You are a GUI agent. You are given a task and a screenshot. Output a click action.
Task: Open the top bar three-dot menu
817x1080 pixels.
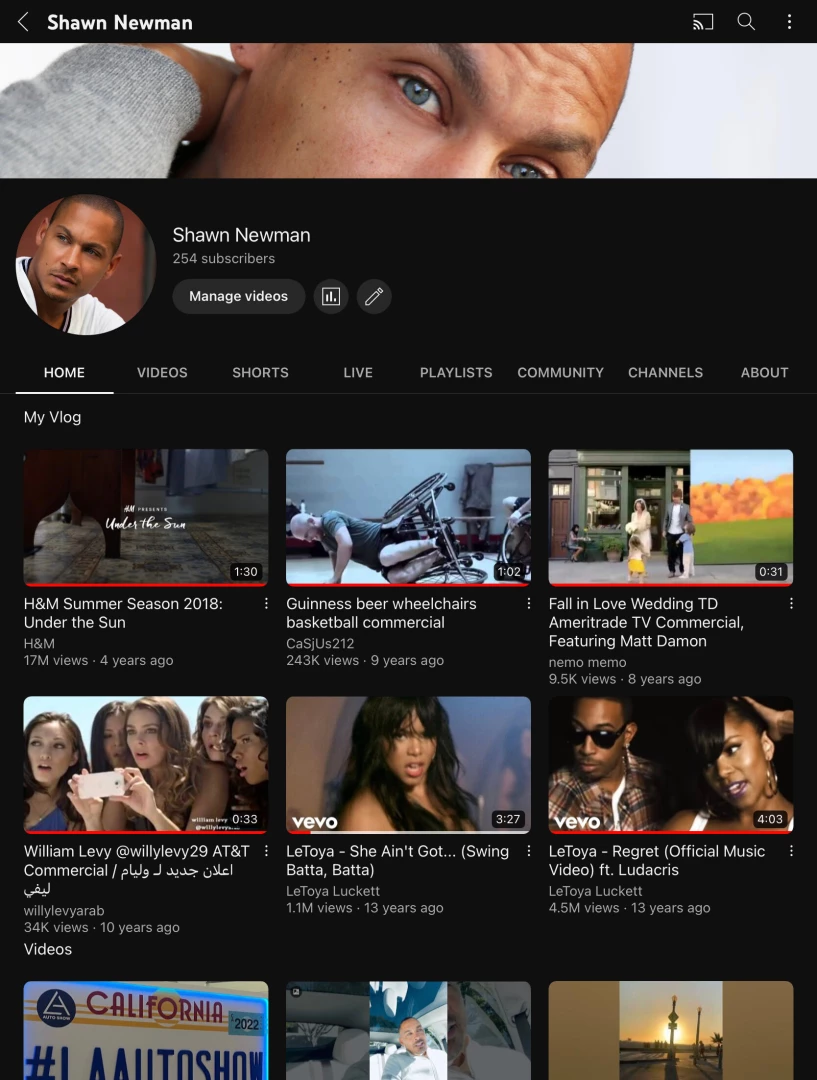point(789,22)
